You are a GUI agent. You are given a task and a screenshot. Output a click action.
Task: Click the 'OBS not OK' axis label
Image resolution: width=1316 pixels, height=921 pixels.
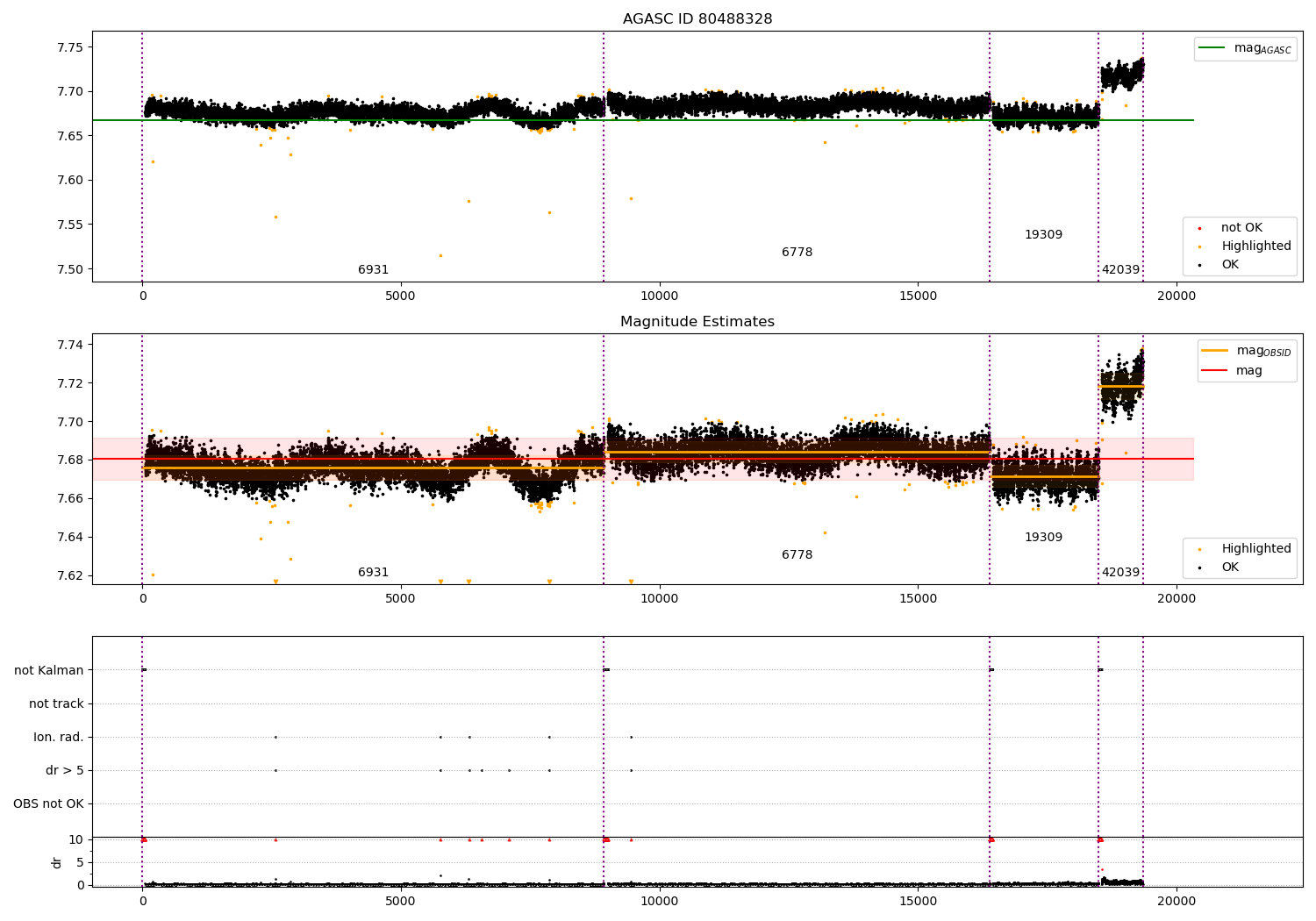(48, 803)
